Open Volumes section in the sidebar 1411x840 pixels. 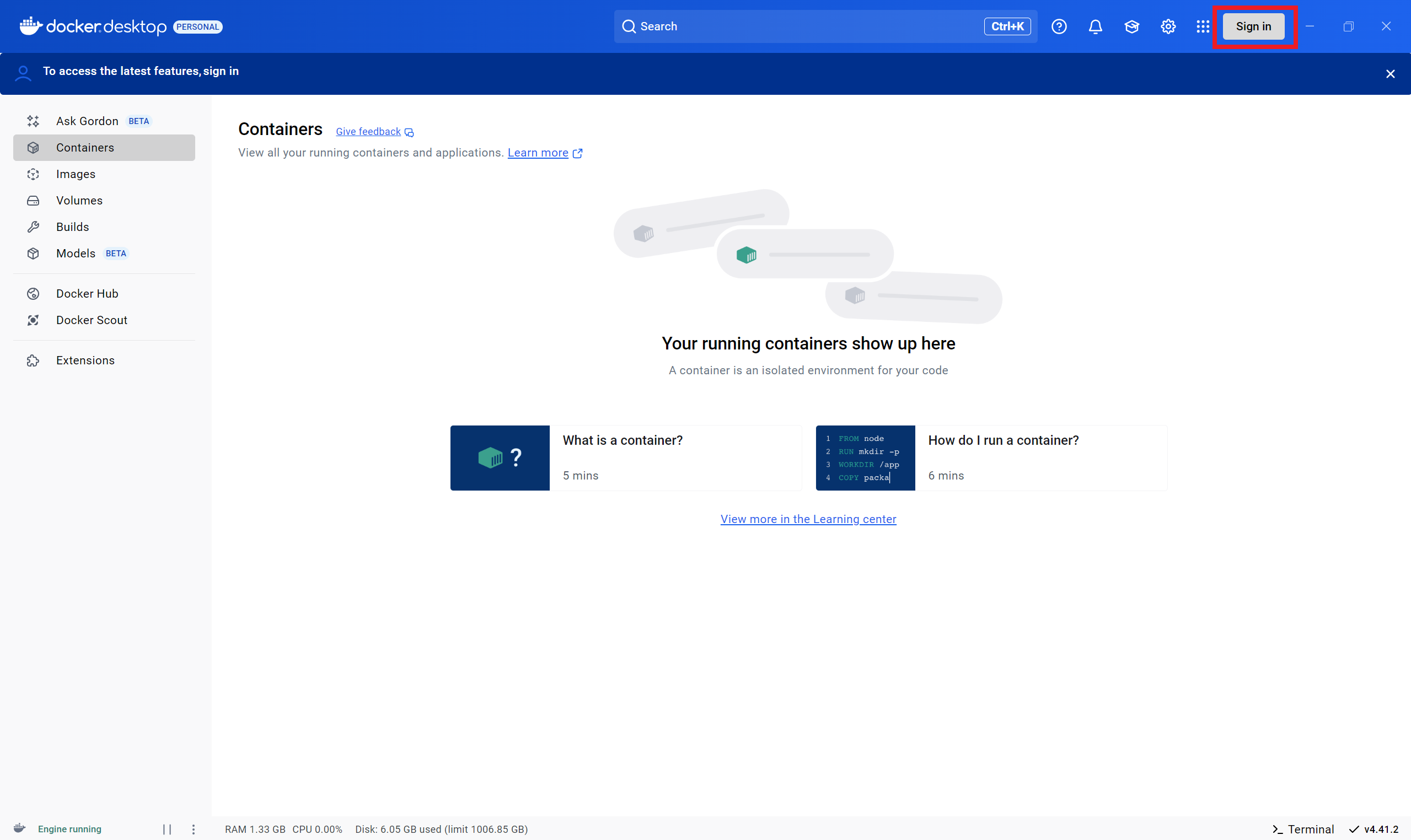coord(79,201)
